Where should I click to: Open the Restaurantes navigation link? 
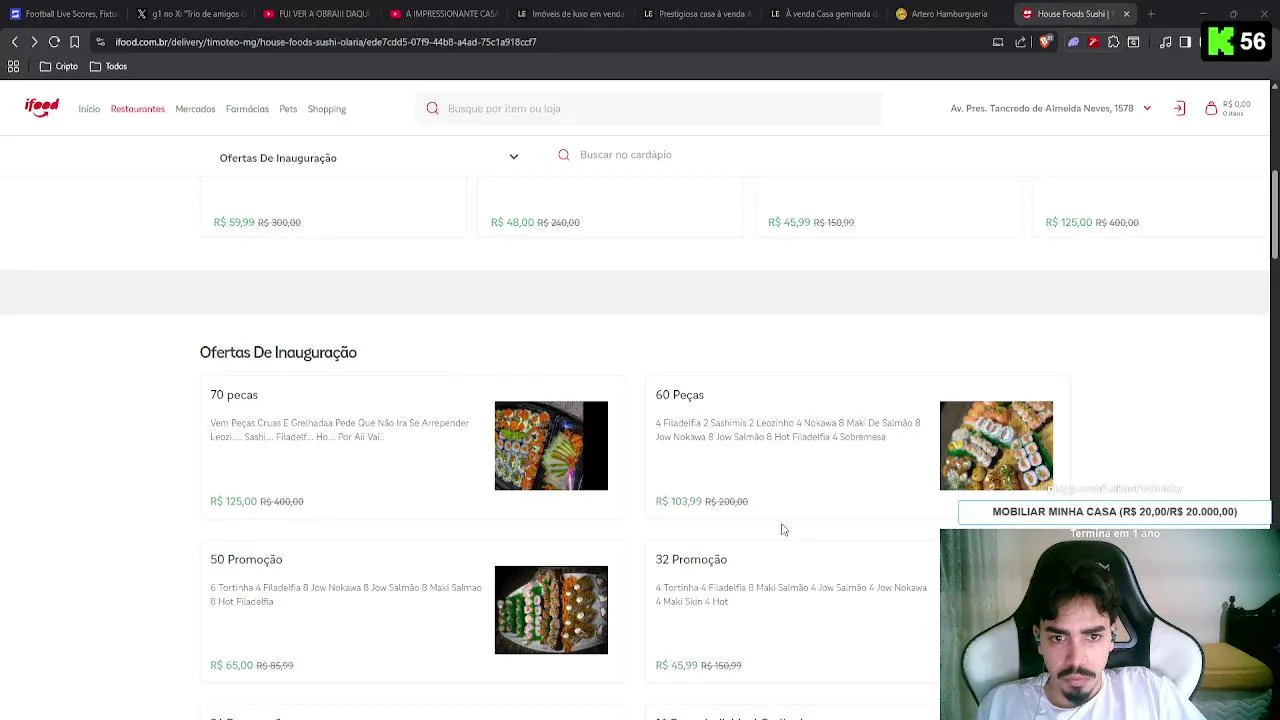(x=138, y=109)
